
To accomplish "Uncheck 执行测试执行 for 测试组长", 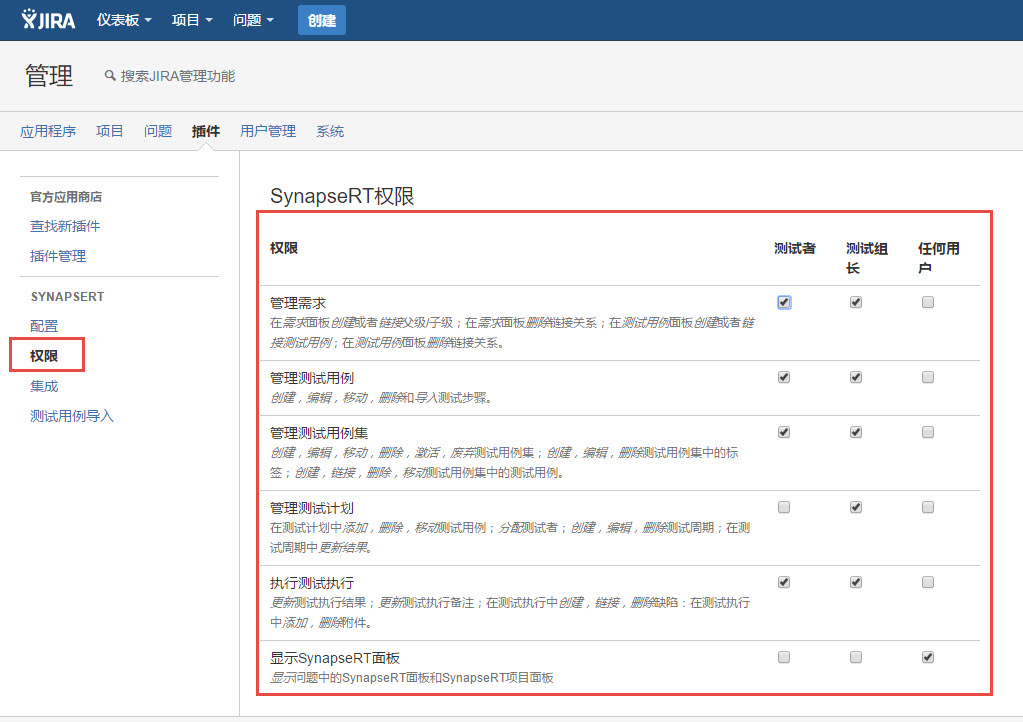I will point(856,582).
